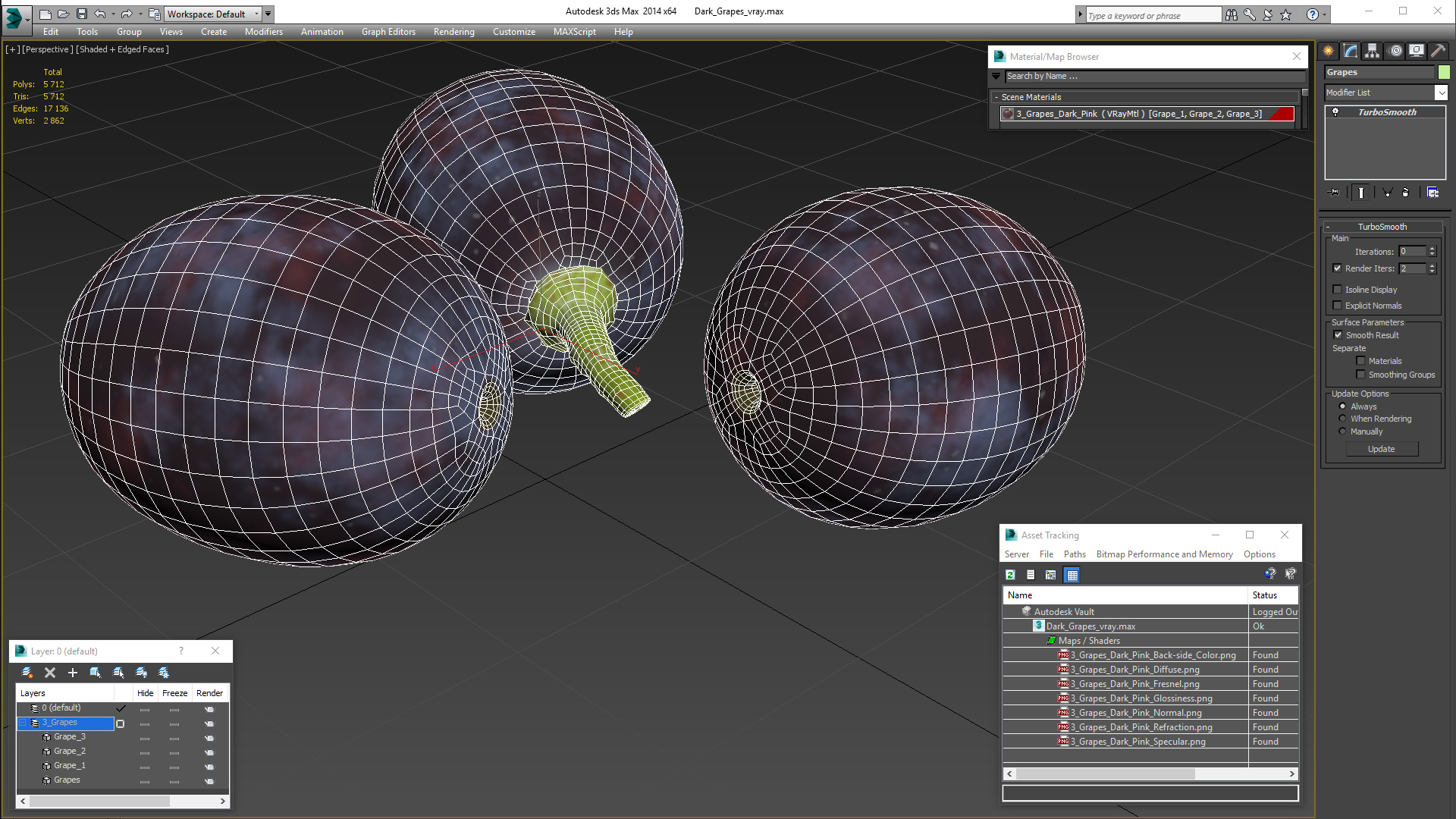Viewport: 1456px width, 819px height.
Task: Open the Modify command panel tab
Action: [x=1351, y=51]
